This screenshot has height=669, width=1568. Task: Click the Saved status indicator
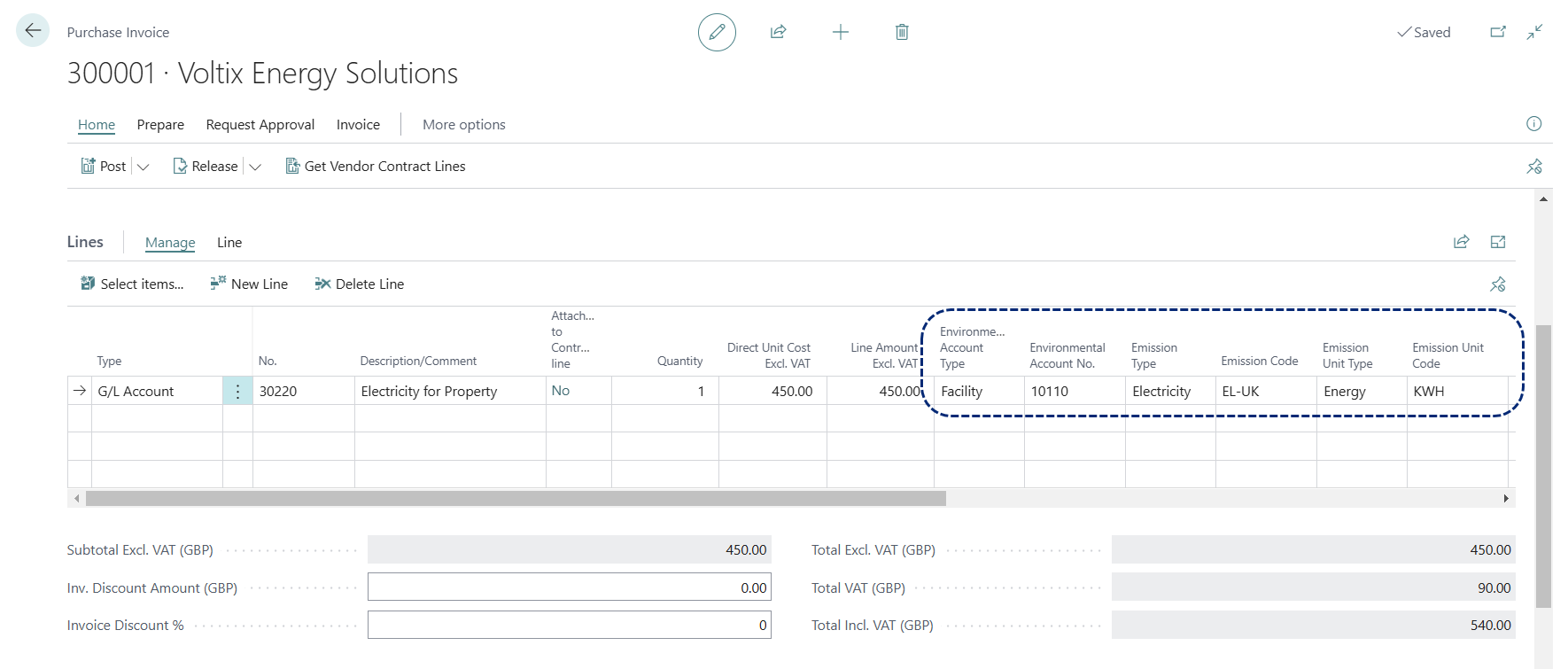1424,32
